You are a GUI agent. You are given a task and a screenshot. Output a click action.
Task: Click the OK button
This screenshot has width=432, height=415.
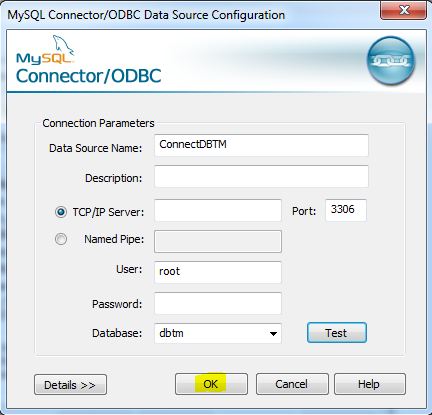211,384
